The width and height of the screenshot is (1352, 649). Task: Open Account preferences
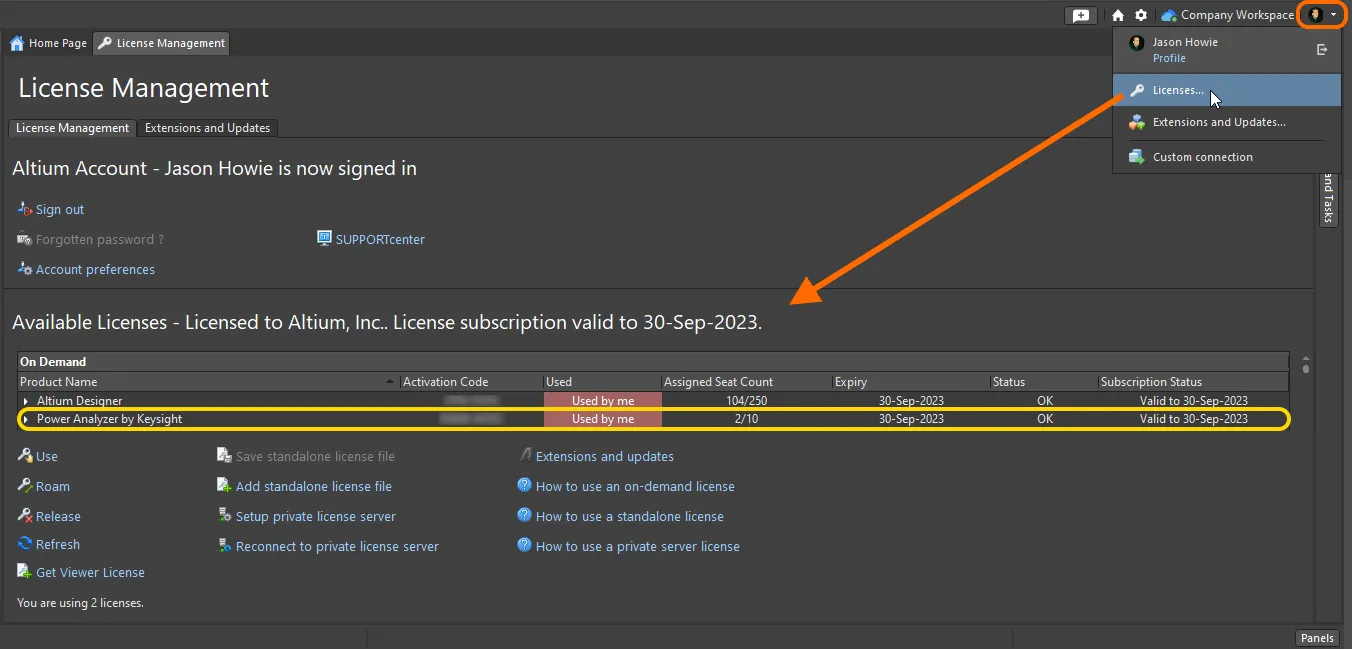95,270
